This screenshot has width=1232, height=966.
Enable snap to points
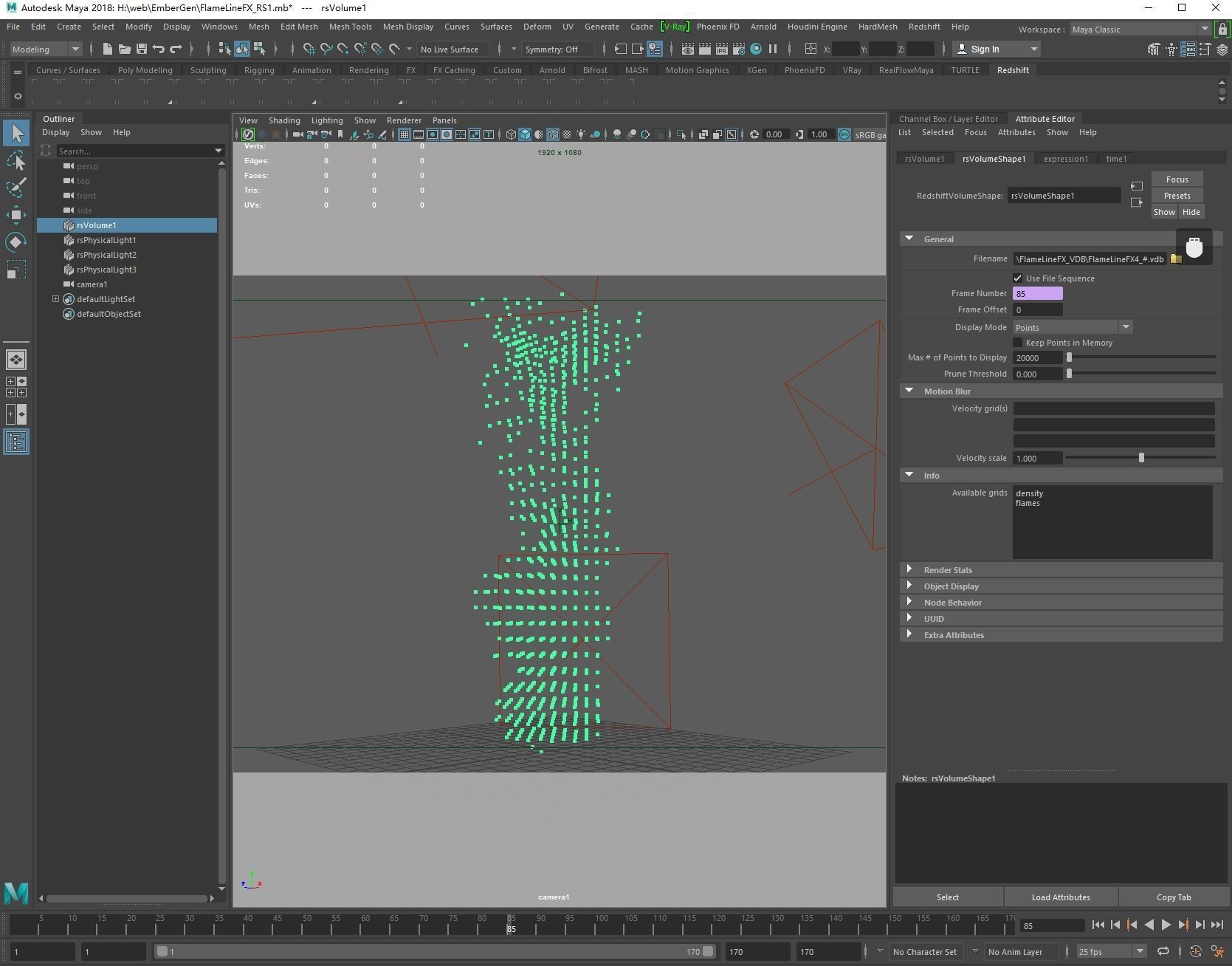(x=343, y=49)
